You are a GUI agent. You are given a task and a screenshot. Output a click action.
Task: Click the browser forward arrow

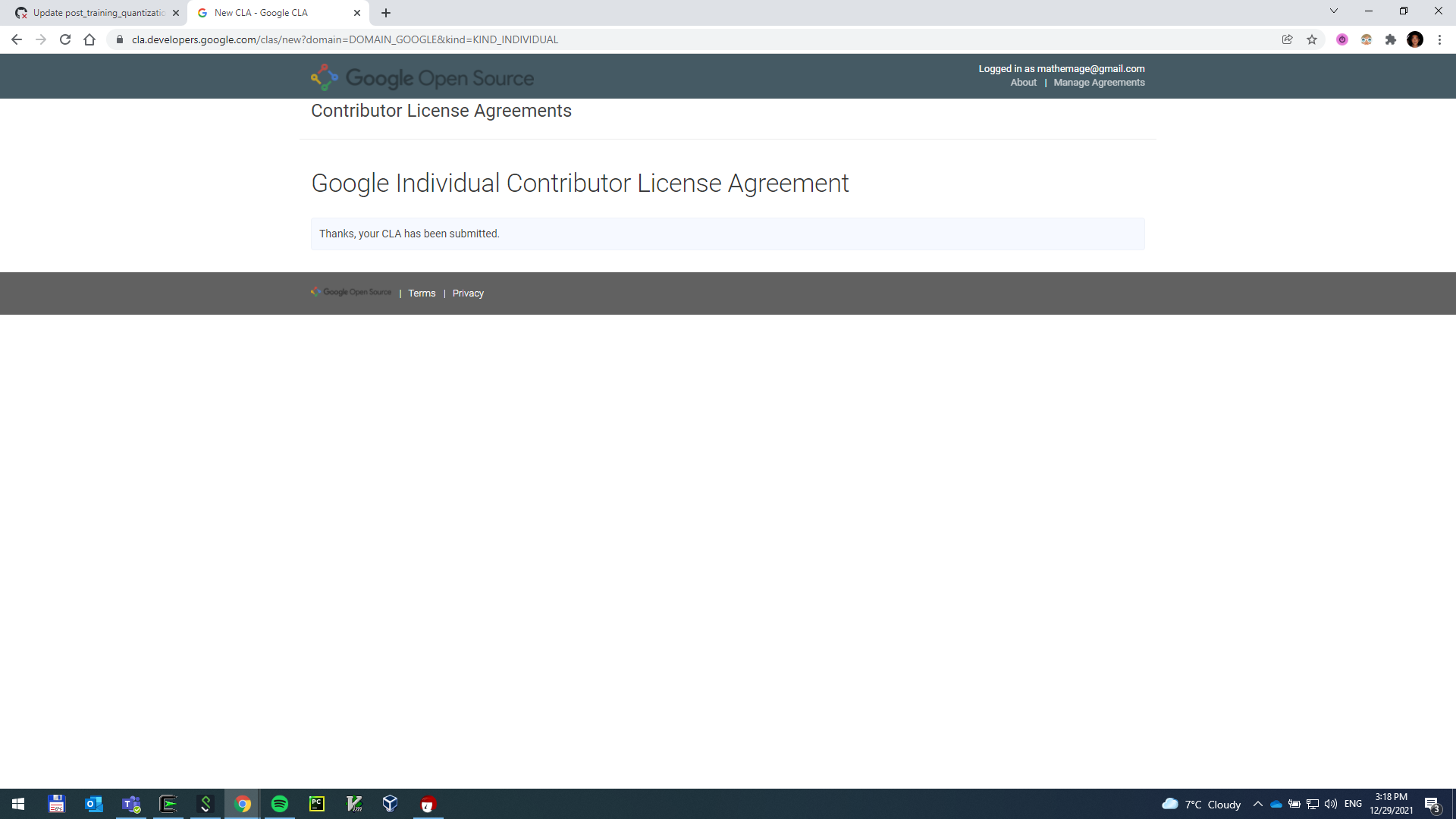[41, 39]
